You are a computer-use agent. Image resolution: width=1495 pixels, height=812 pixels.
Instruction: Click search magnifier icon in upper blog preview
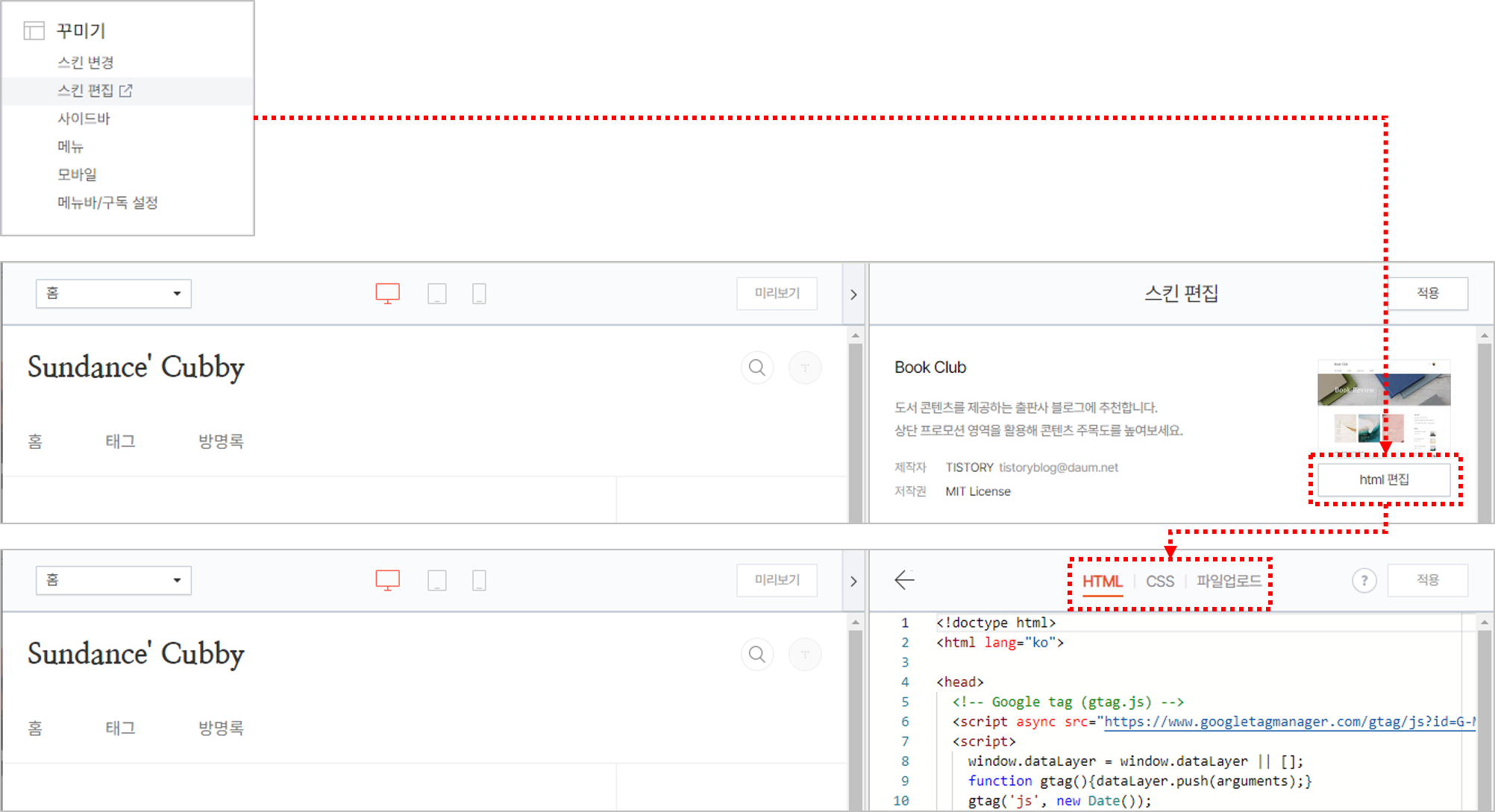(756, 367)
